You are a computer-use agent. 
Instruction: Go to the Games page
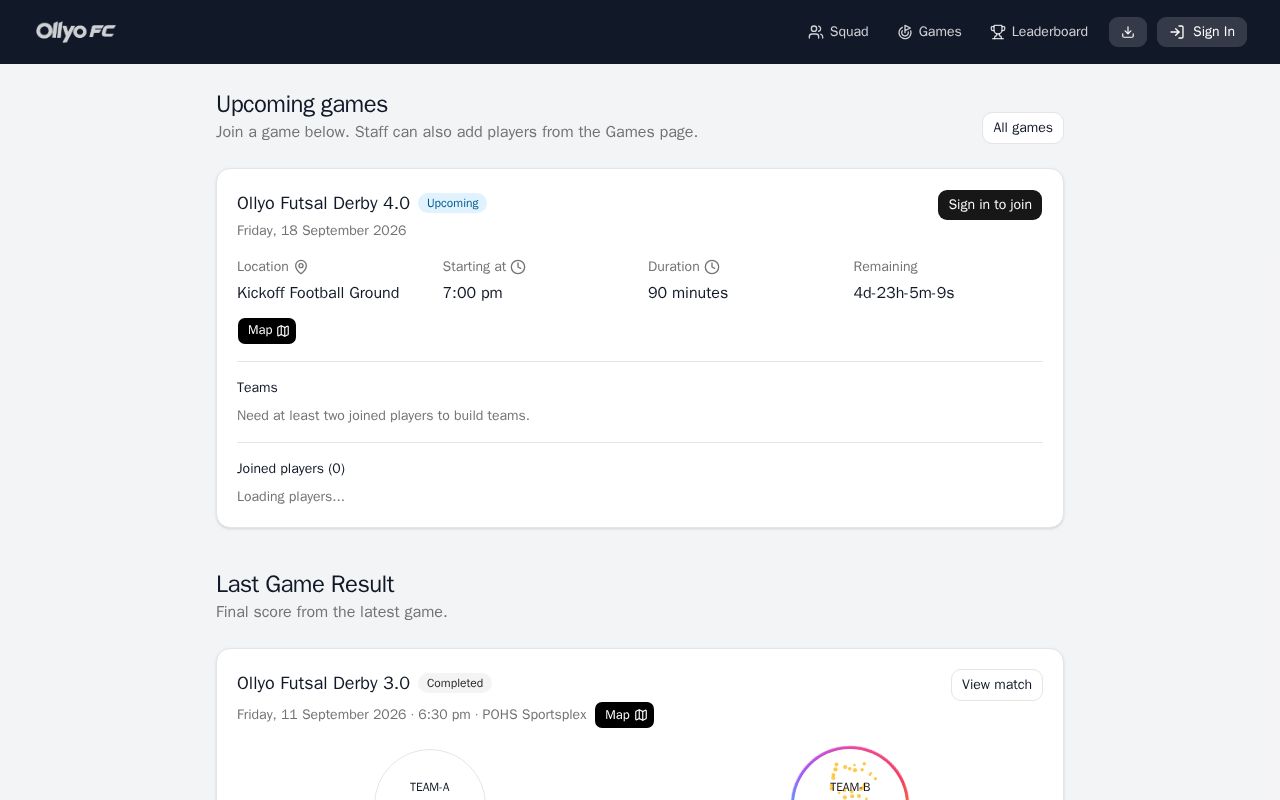[x=929, y=32]
